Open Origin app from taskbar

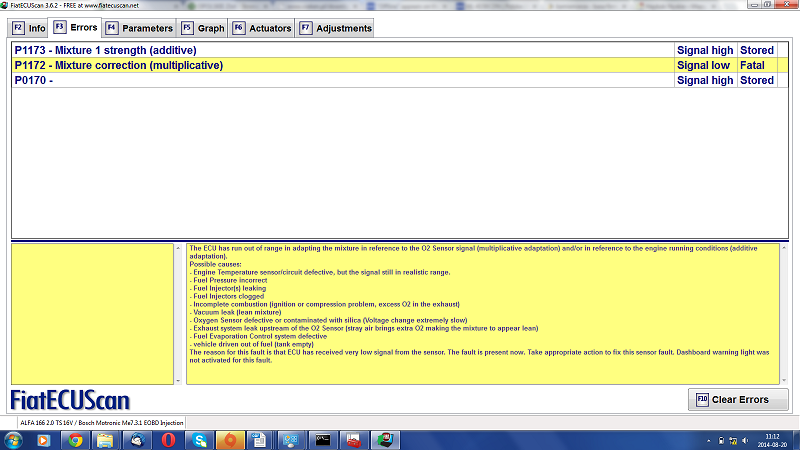pyautogui.click(x=230, y=440)
